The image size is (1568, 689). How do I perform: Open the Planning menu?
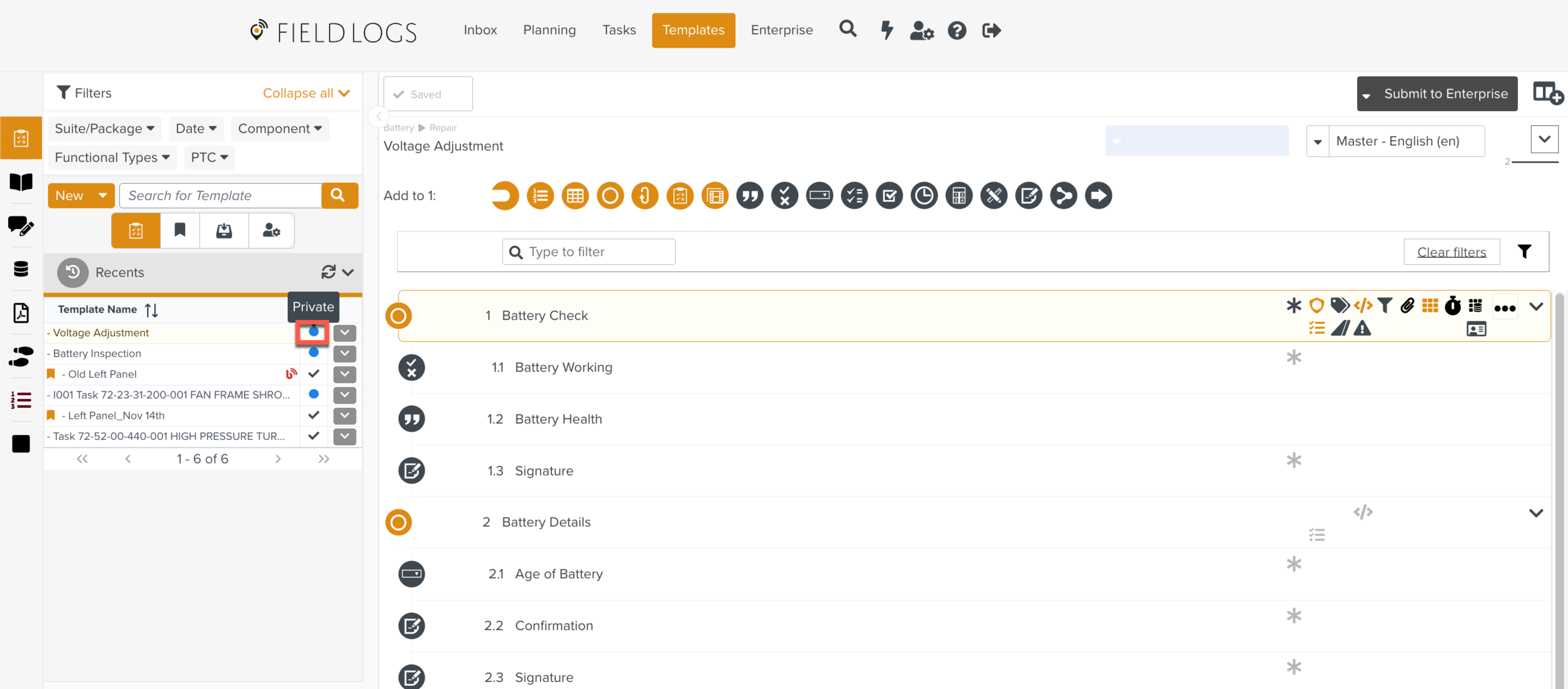[x=549, y=30]
